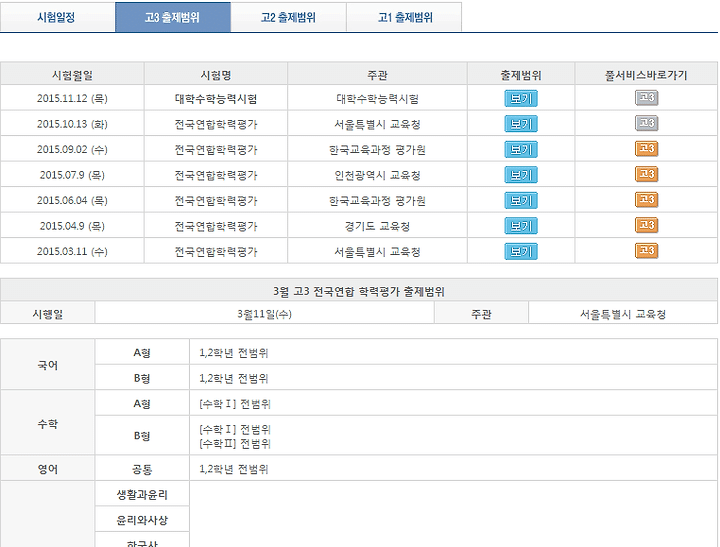Viewport: 720px width, 547px height.
Task: Open orange 고3 service icon for 2015.06.04
Action: pyautogui.click(x=647, y=200)
